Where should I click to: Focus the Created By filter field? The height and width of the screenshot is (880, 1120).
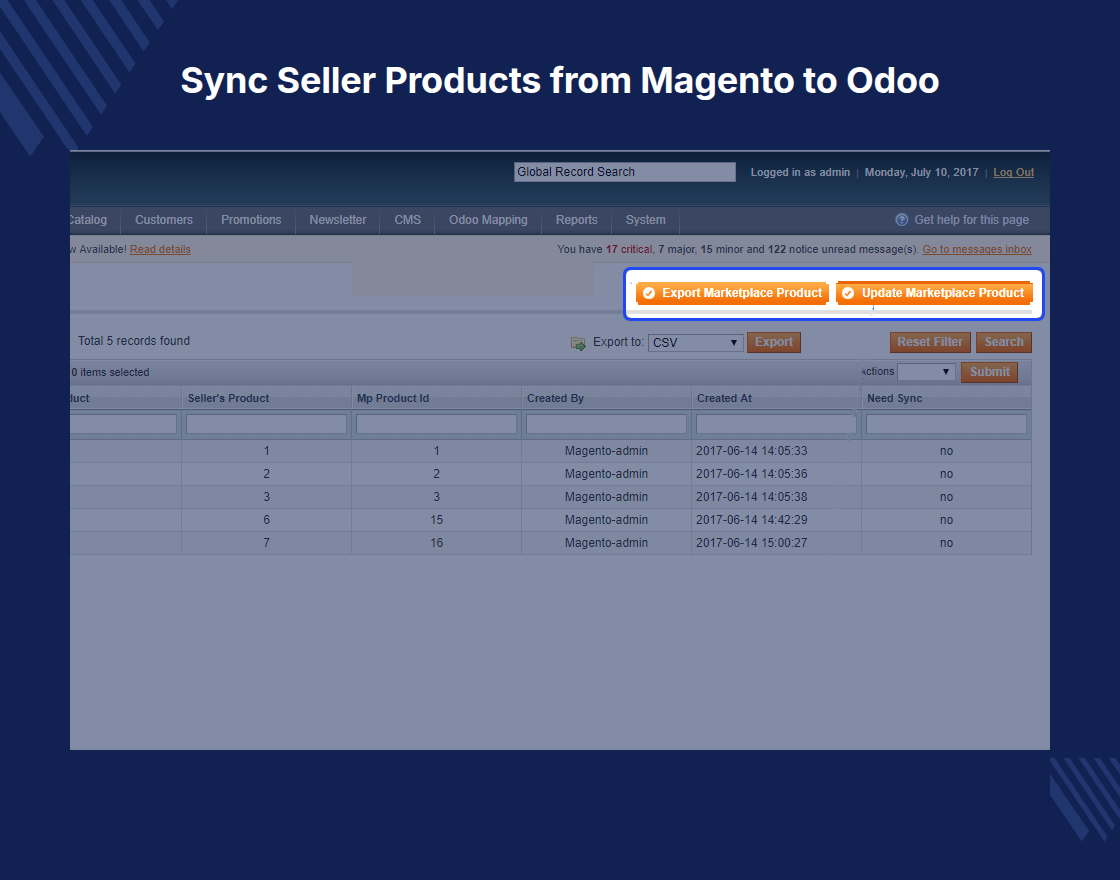606,424
